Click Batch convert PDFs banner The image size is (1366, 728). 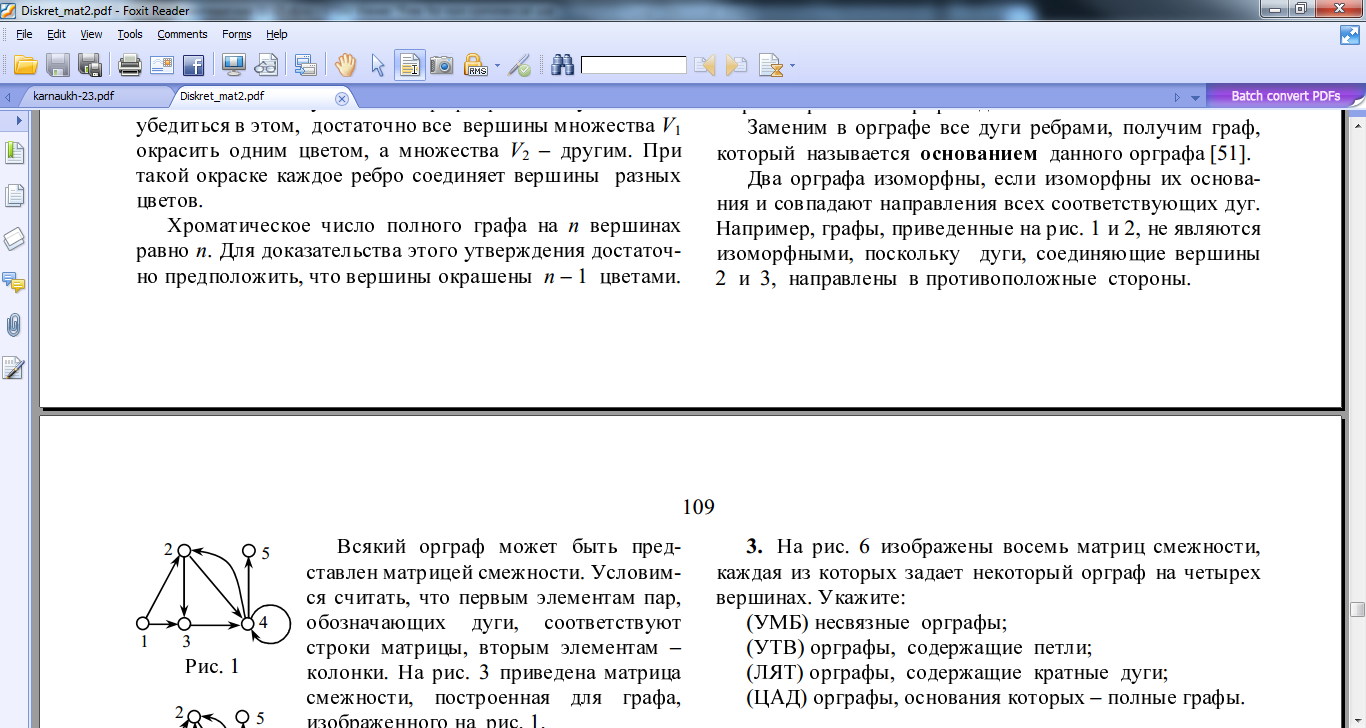[1285, 96]
